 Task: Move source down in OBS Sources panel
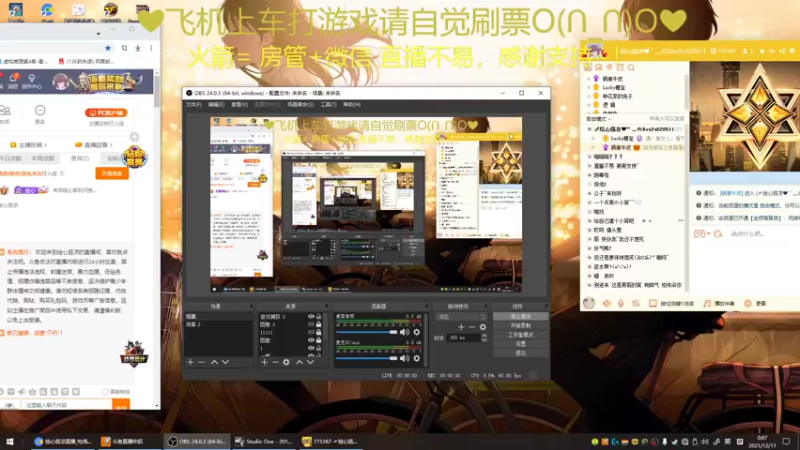[x=310, y=362]
